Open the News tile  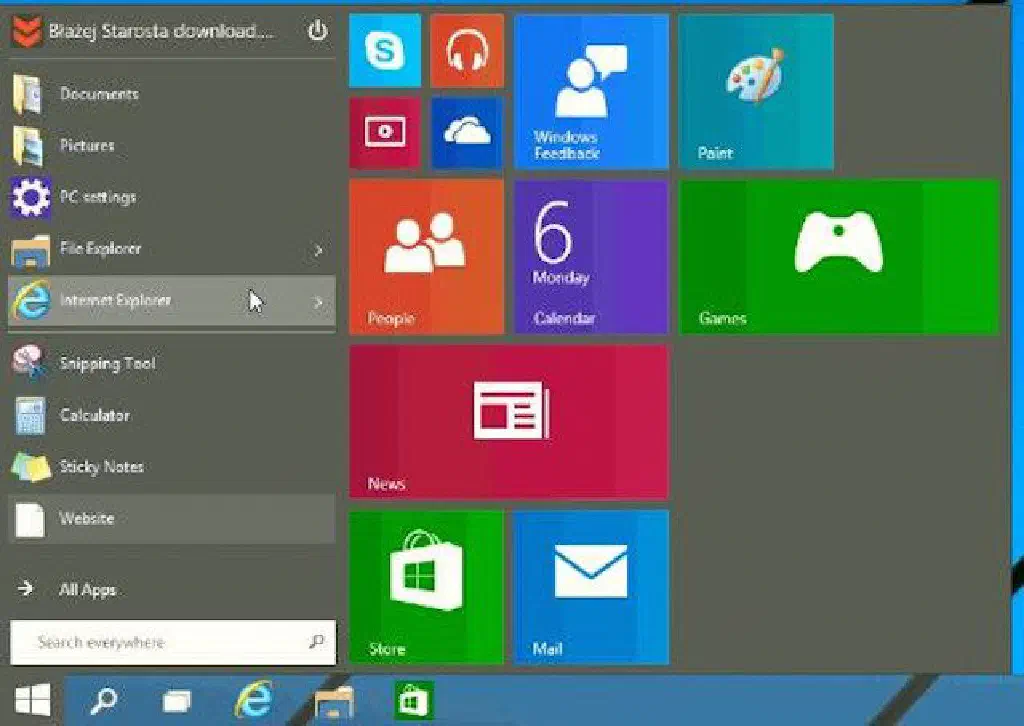508,421
